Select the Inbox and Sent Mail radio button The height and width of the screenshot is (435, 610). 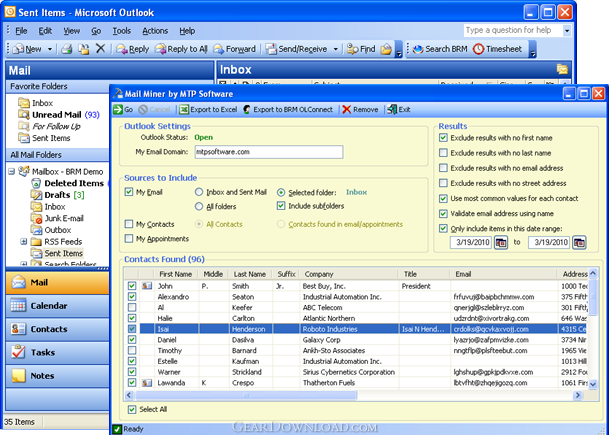pos(199,192)
